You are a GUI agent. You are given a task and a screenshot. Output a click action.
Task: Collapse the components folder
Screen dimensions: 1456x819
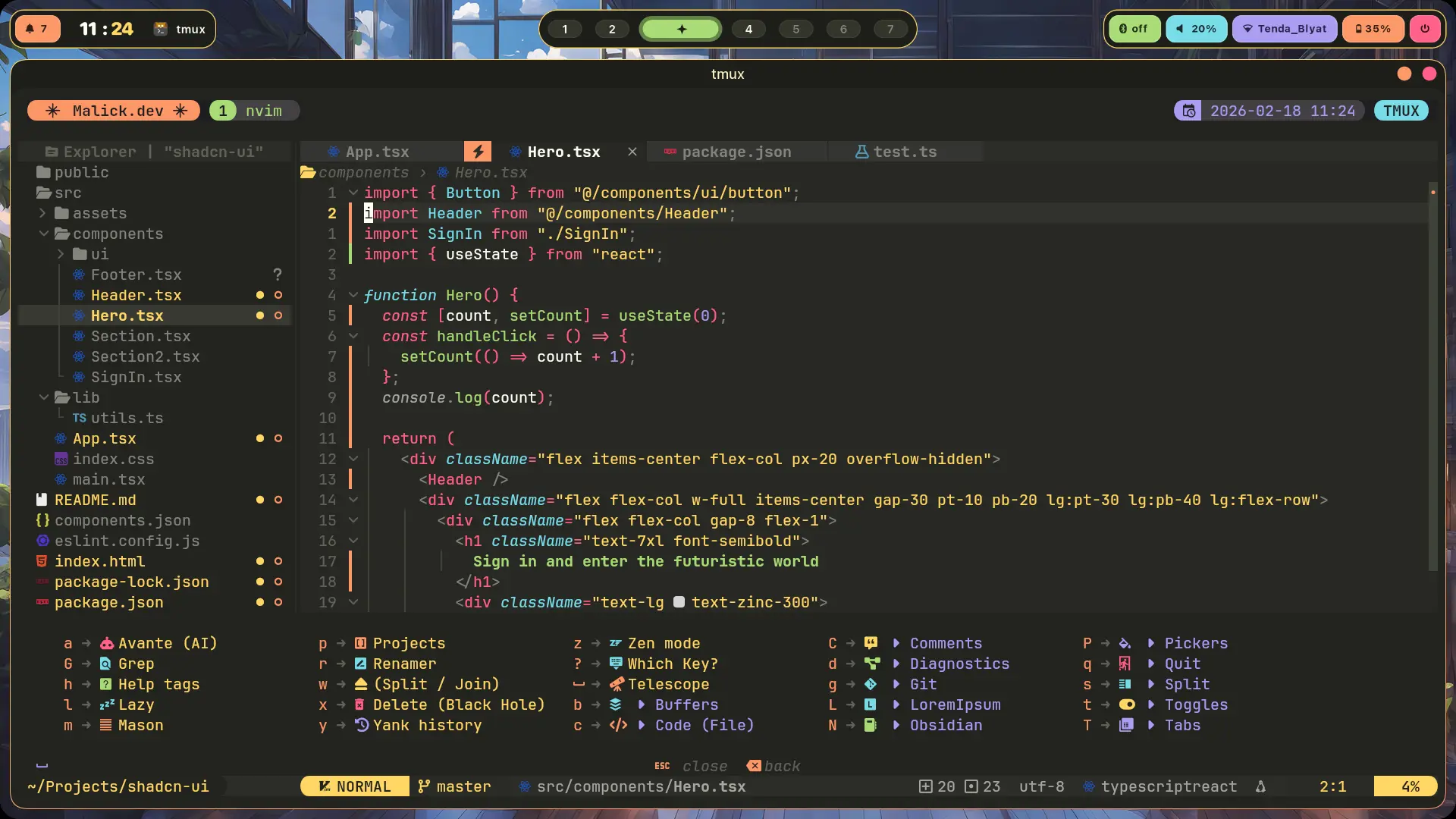(43, 234)
